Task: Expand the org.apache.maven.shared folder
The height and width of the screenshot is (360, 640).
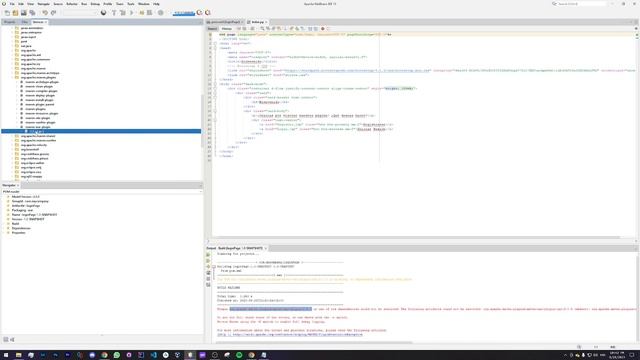Action: [x=13, y=136]
